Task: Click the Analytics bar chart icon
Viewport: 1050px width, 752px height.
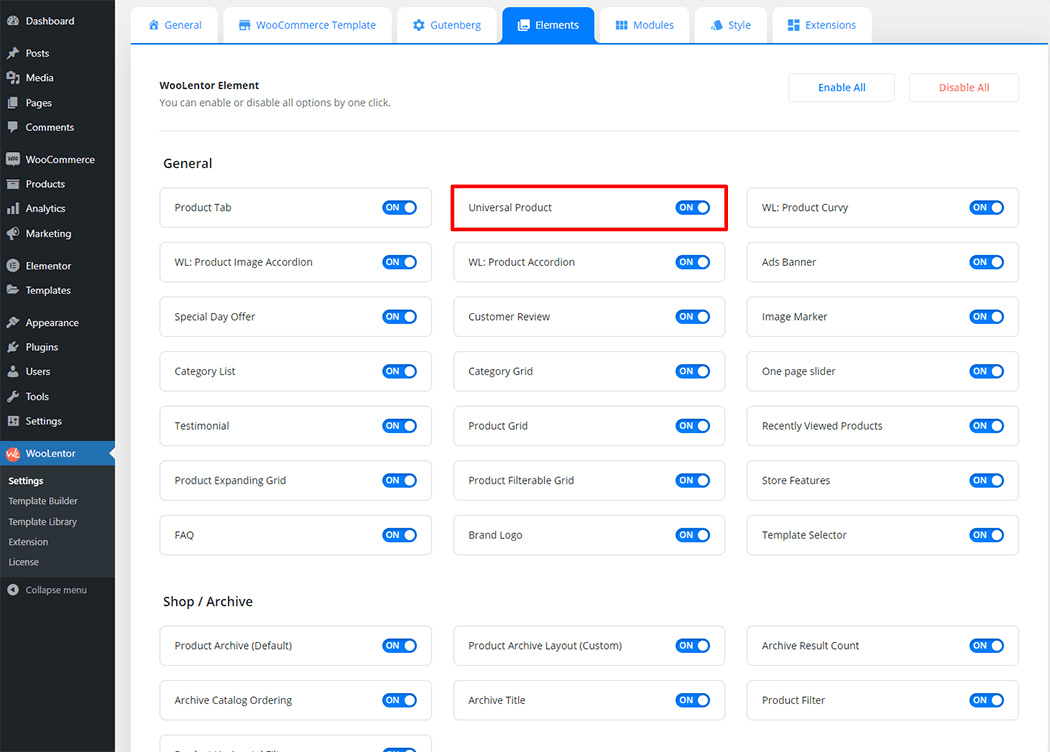Action: (13, 208)
